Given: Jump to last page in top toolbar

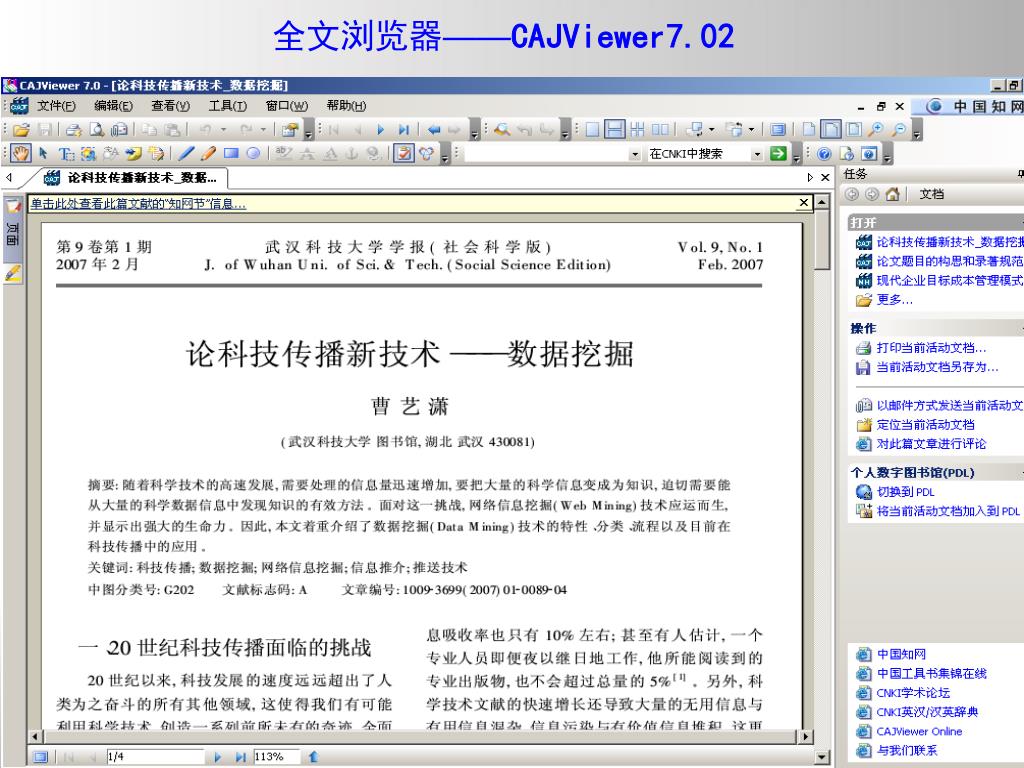Looking at the screenshot, I should coord(404,129).
